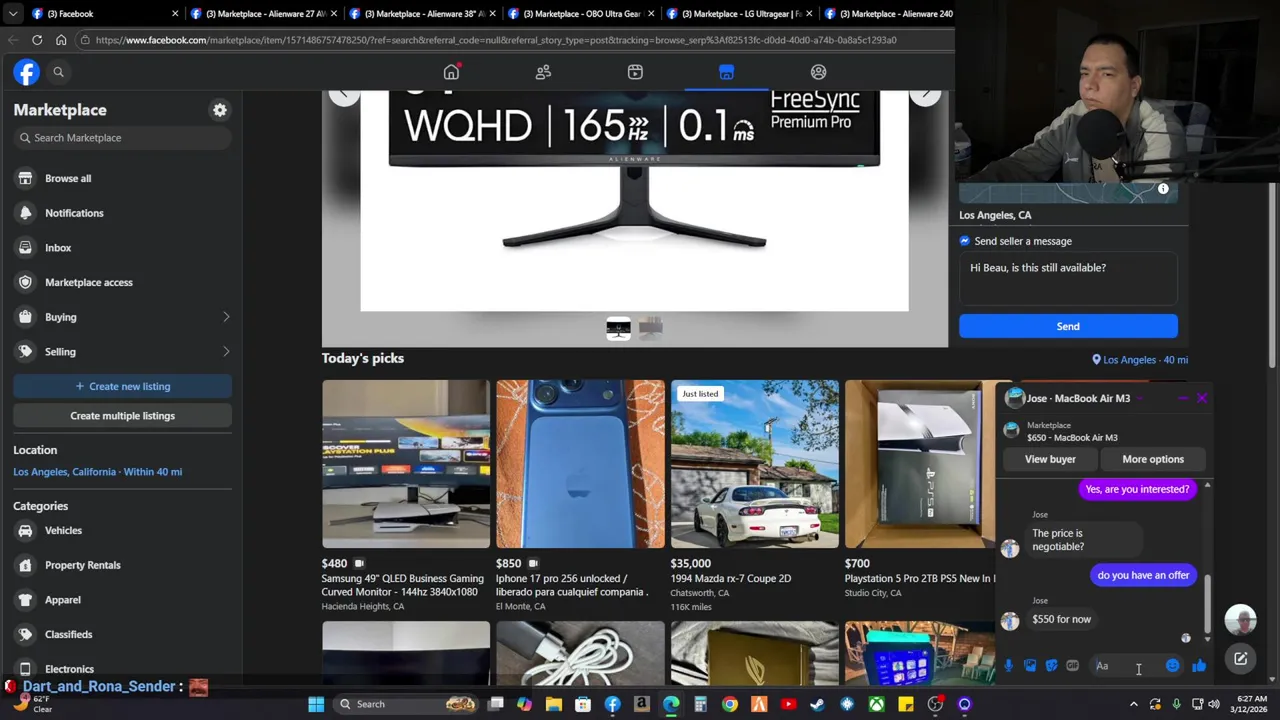Open Marketplace access
This screenshot has height=720, width=1280.
[x=122, y=282]
